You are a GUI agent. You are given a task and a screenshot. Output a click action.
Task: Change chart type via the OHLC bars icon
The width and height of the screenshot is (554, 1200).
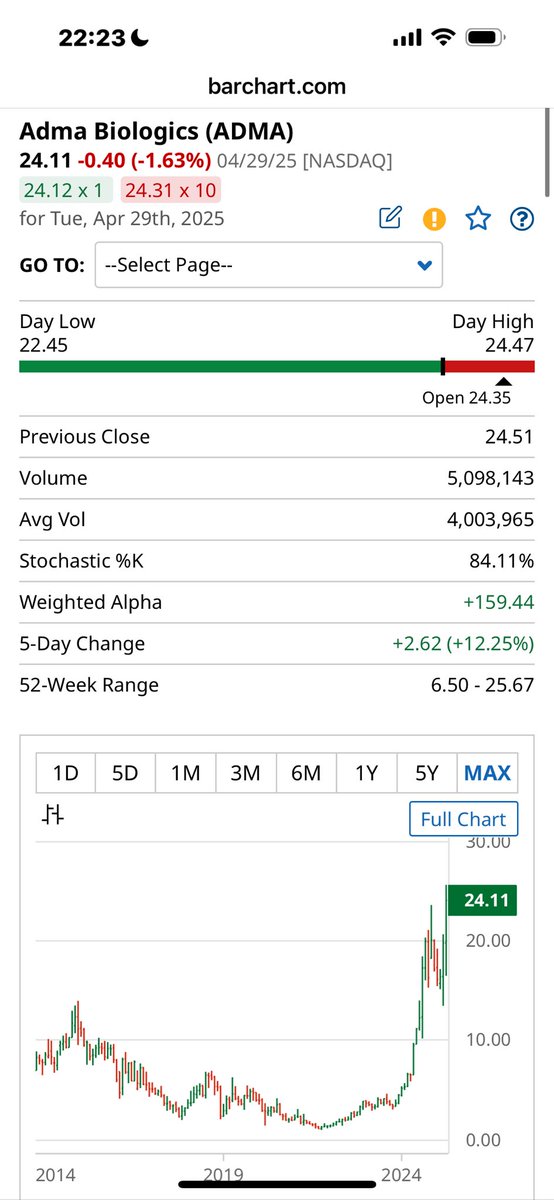click(x=53, y=816)
